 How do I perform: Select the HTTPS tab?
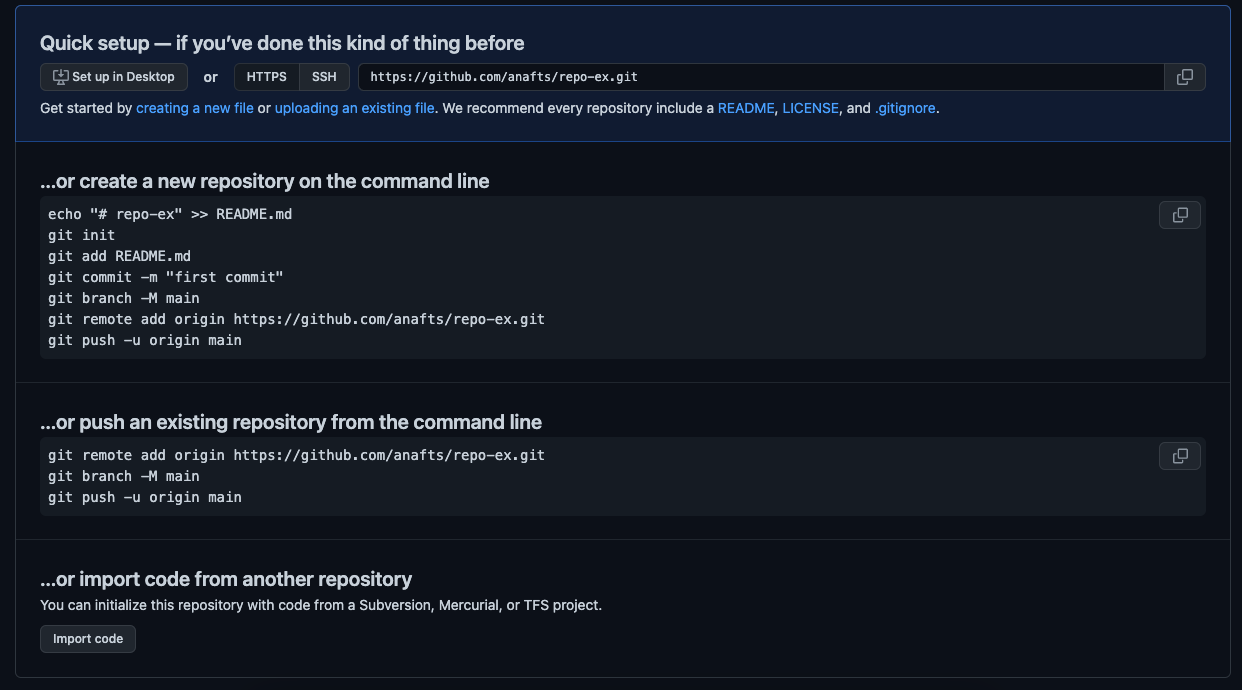266,76
